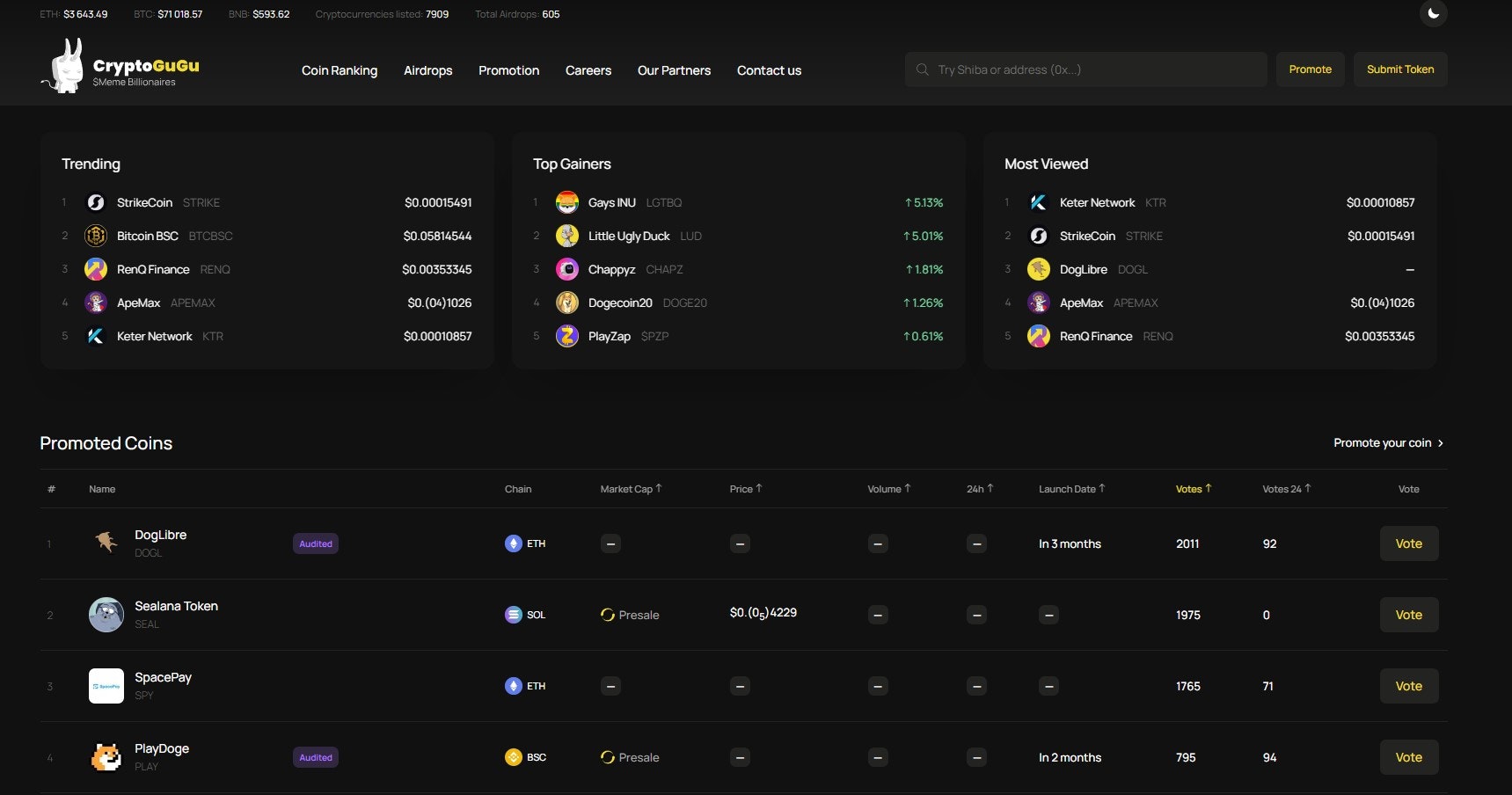Open Sealana Token seal logo
Viewport: 1512px width, 795px height.
tap(106, 615)
